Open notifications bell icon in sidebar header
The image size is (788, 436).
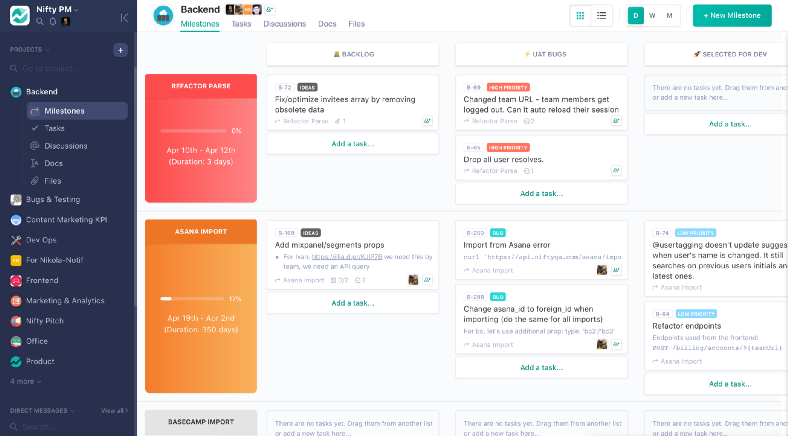52,22
